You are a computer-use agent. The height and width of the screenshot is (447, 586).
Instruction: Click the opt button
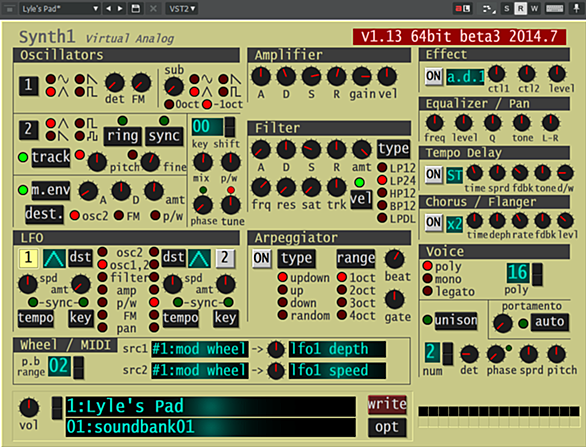pos(387,427)
